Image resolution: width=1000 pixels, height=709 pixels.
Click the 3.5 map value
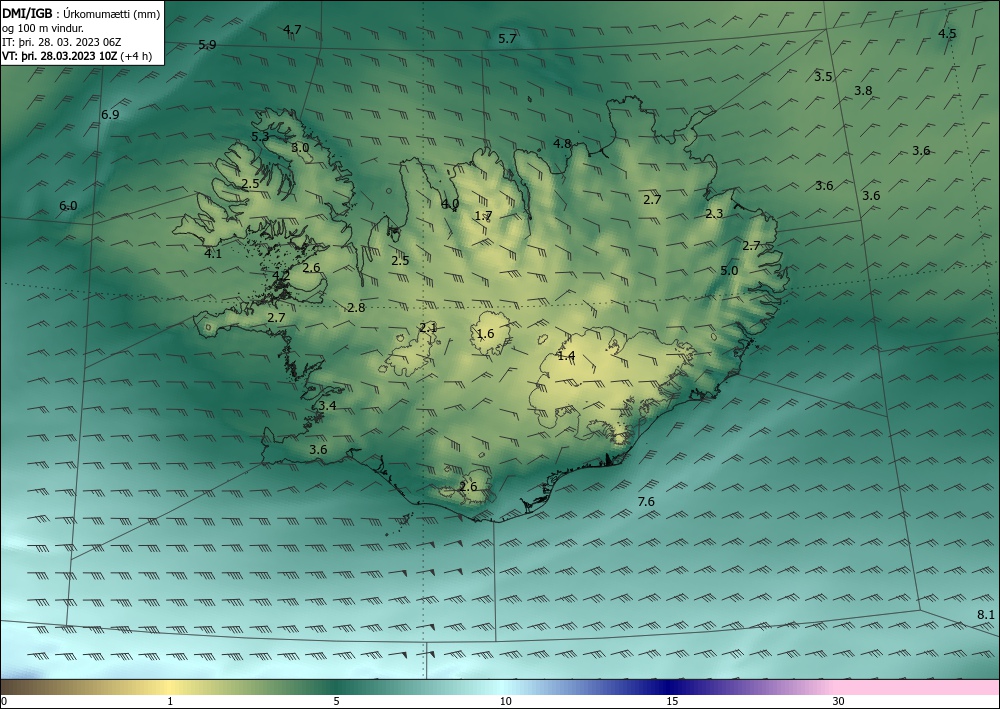(x=823, y=77)
